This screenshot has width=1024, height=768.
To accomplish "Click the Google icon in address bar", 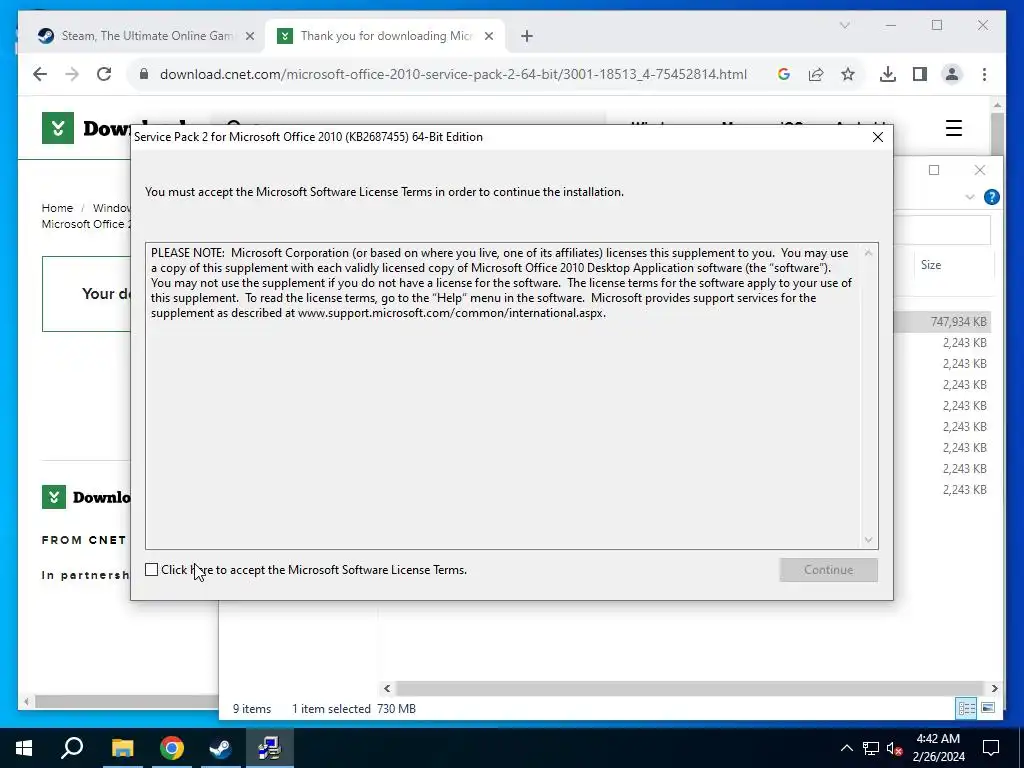I will [784, 74].
